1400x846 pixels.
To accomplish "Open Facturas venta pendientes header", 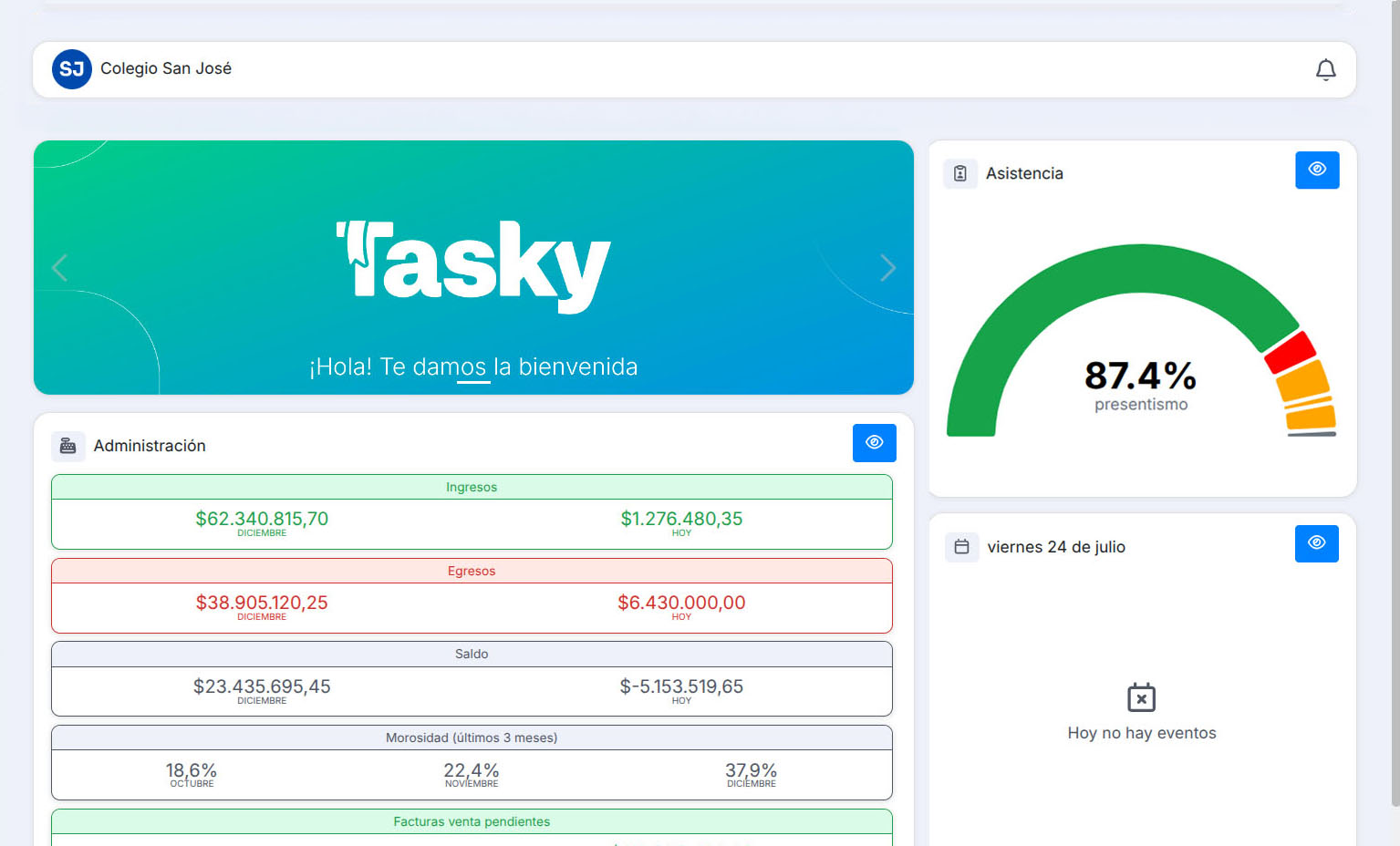I will (472, 821).
